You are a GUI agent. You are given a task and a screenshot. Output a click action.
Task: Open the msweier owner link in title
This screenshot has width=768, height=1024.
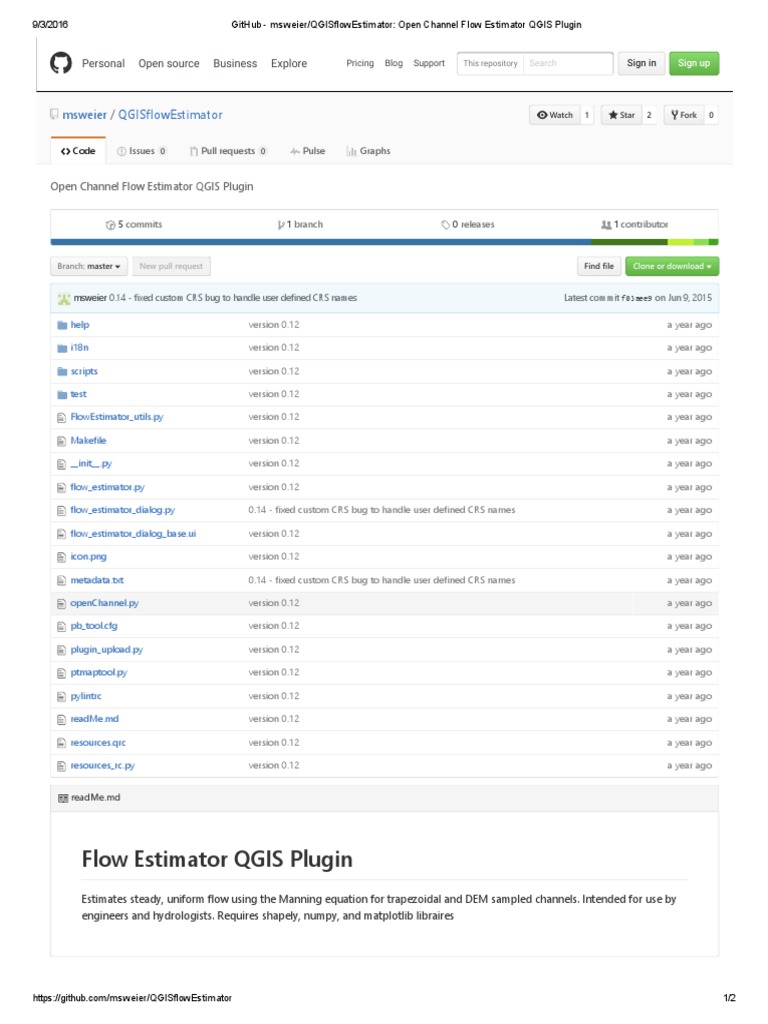[x=84, y=115]
